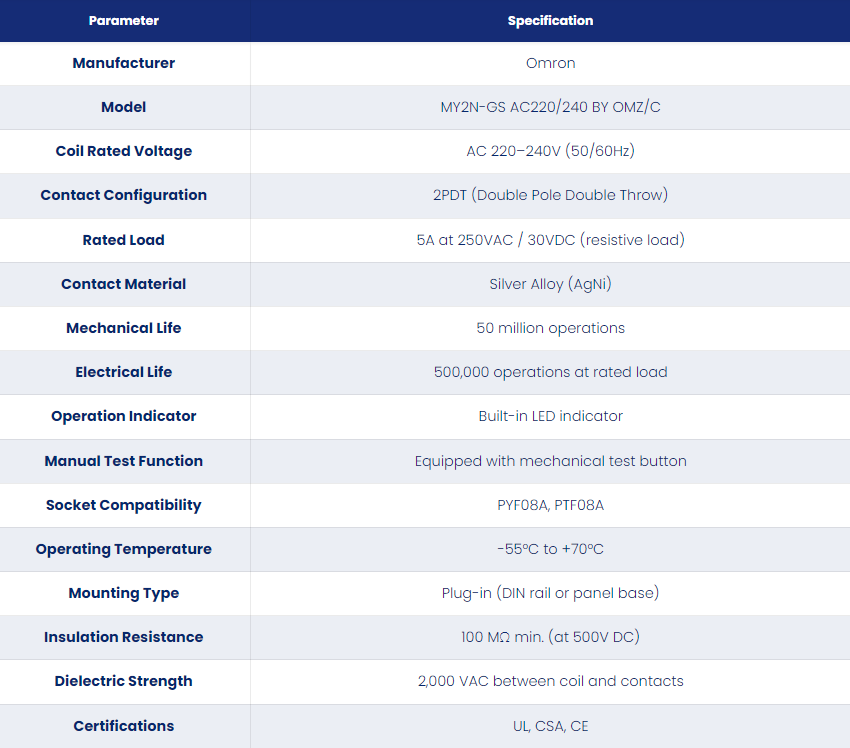Image resolution: width=850 pixels, height=748 pixels.
Task: Select the 2PDT Double Pole Double Throw text
Action: [x=550, y=195]
